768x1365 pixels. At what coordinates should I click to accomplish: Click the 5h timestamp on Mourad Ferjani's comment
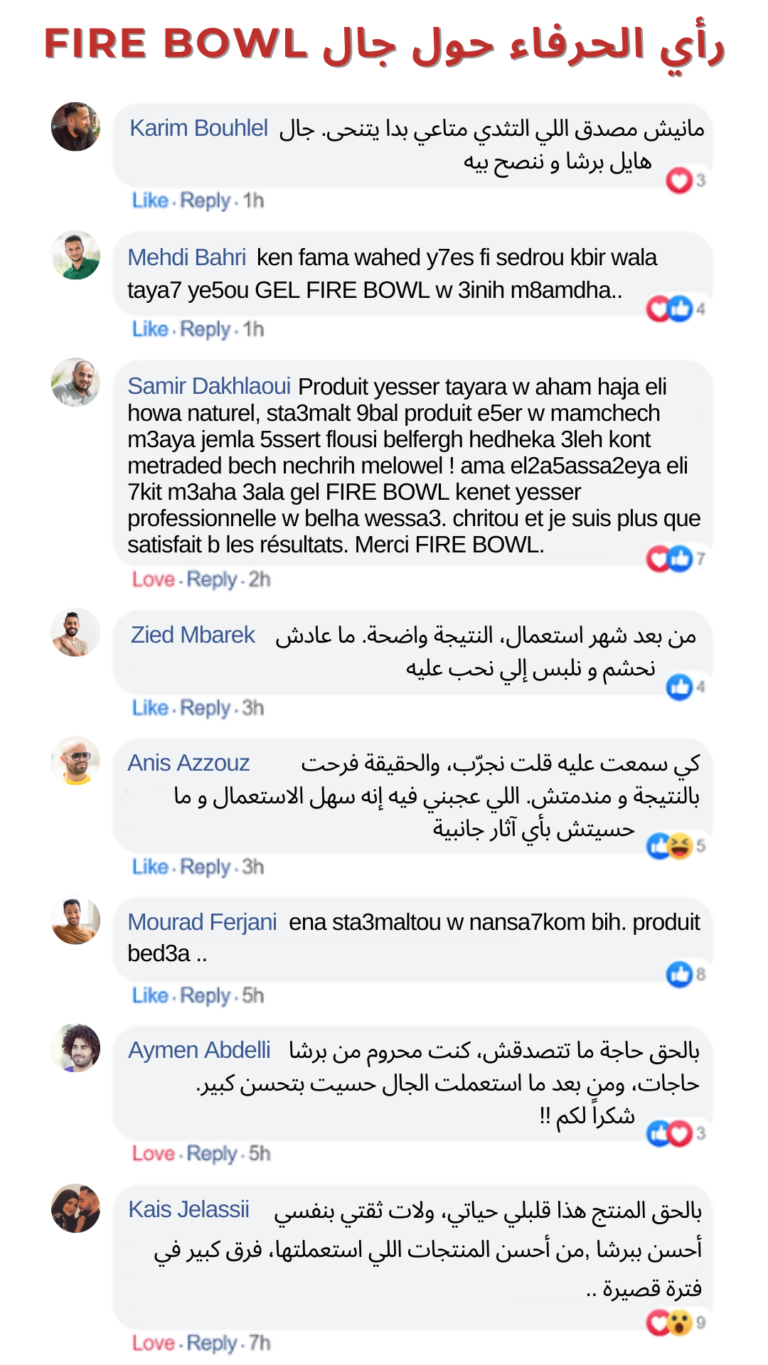(x=253, y=996)
